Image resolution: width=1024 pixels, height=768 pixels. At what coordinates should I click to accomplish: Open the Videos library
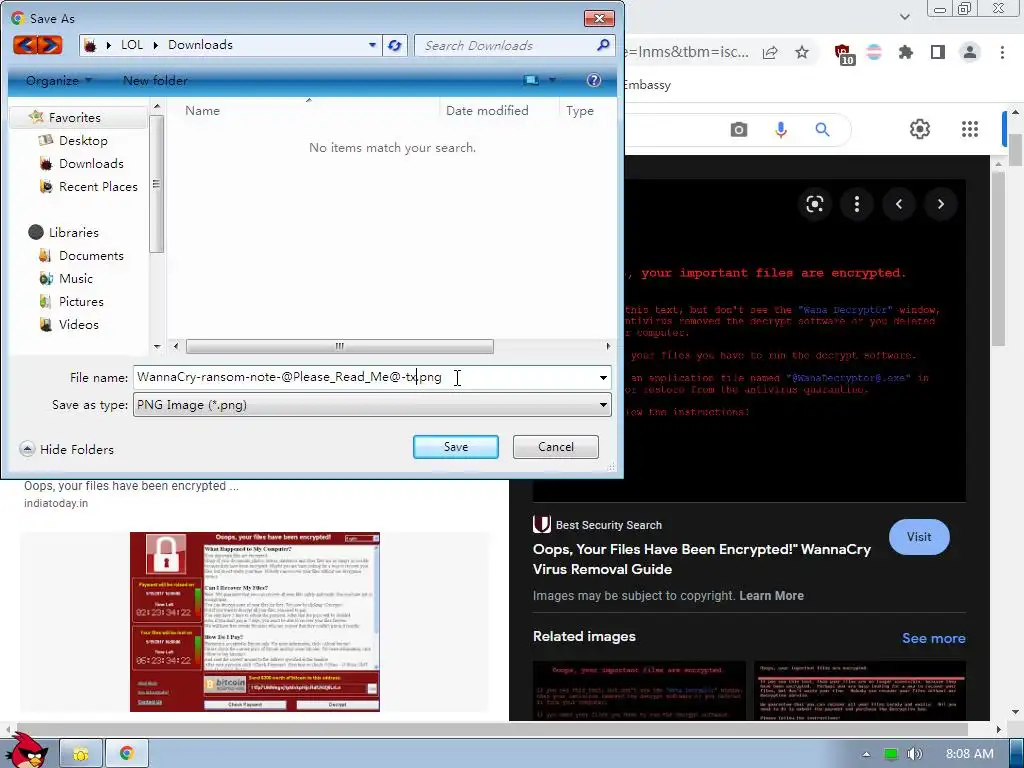(78, 325)
